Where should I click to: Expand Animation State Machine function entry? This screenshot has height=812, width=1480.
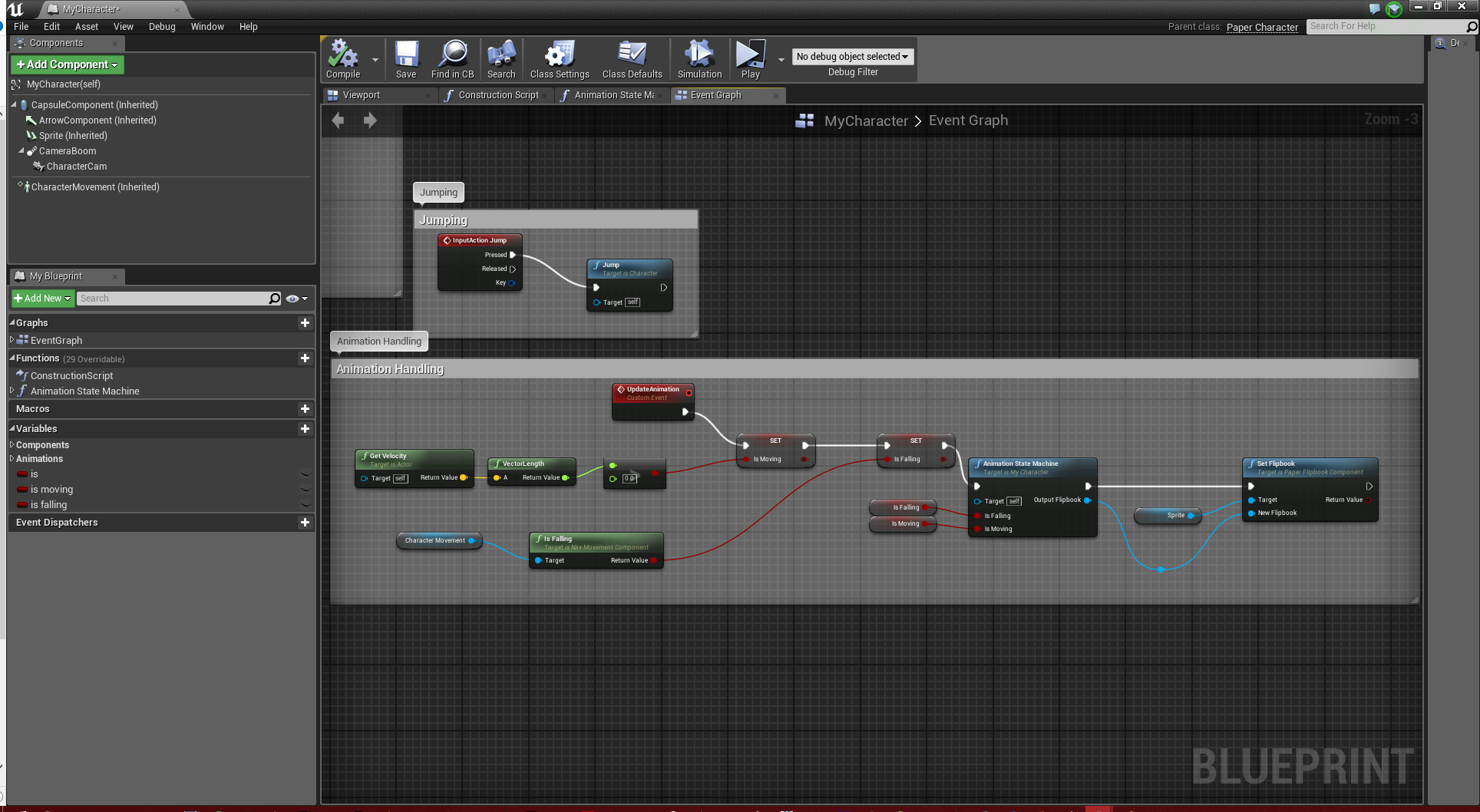(12, 391)
